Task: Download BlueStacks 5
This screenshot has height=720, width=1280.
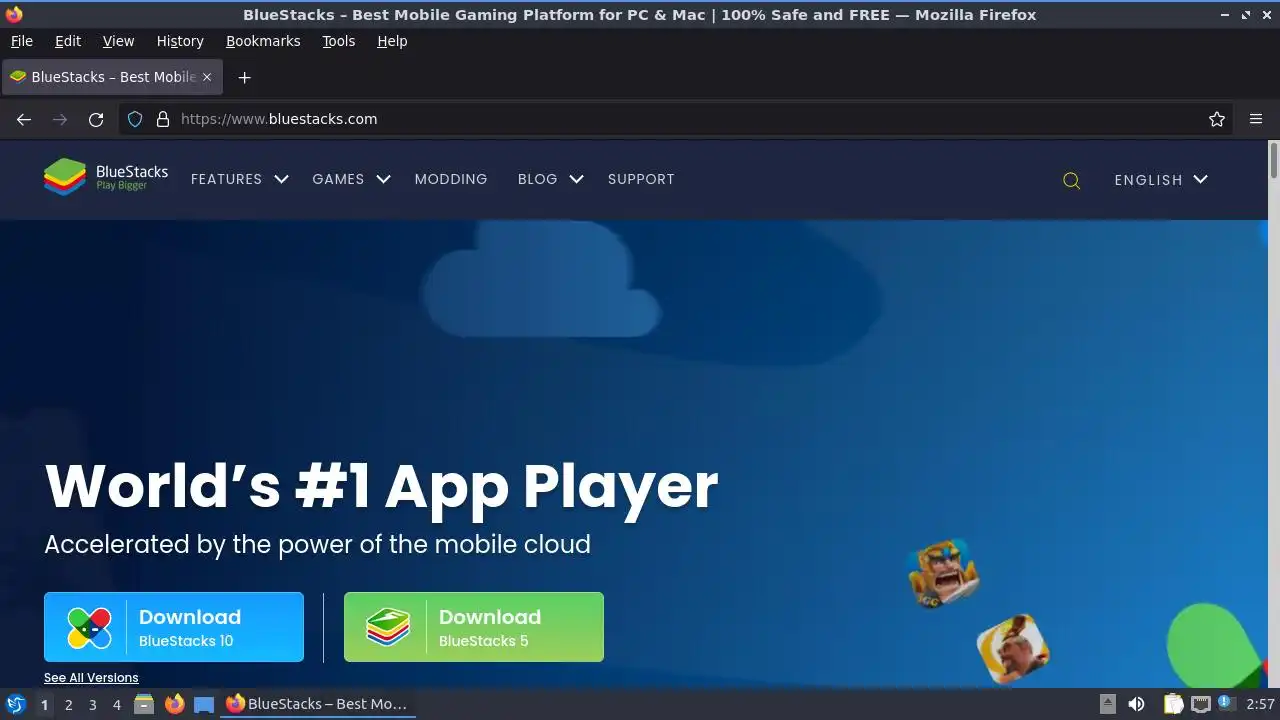Action: pos(474,627)
